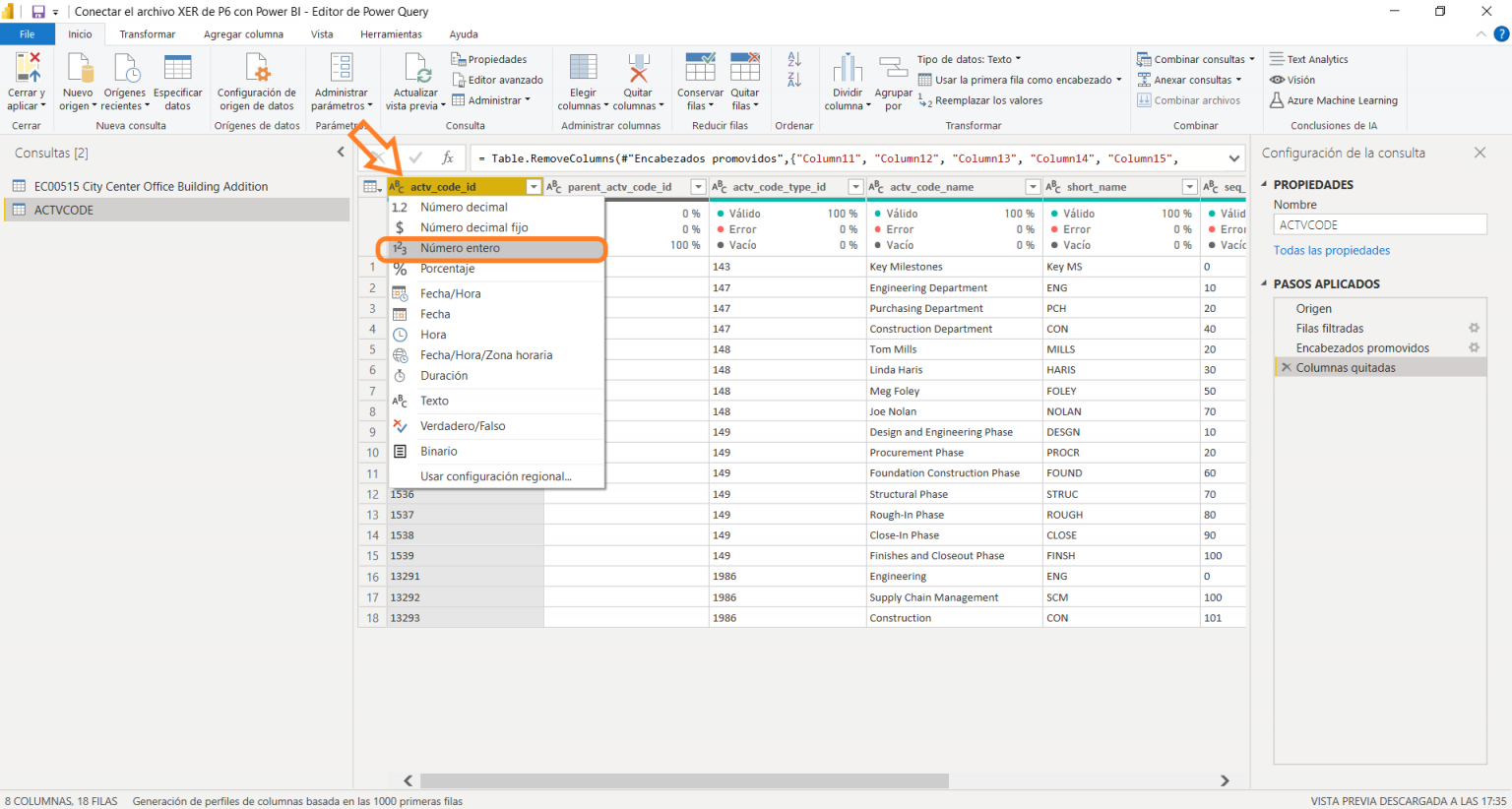
Task: Click Administrar parámetros in the ribbon
Action: (341, 80)
